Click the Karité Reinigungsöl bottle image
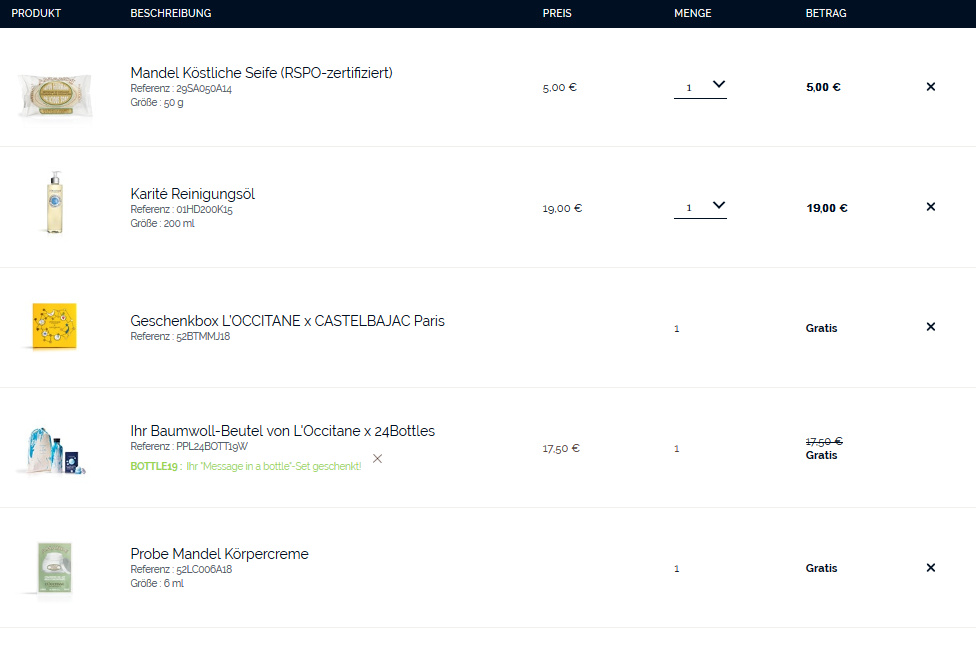This screenshot has height=654, width=976. (x=55, y=202)
